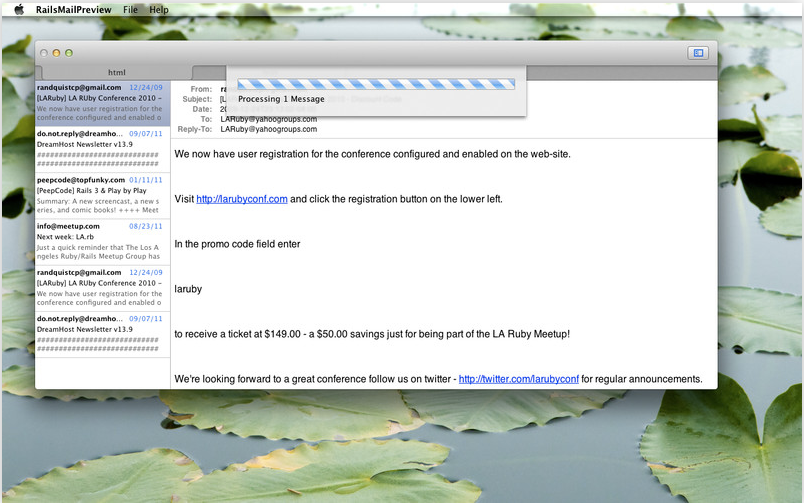Click the To address LARuby@yahoogroups.com

click(269, 119)
